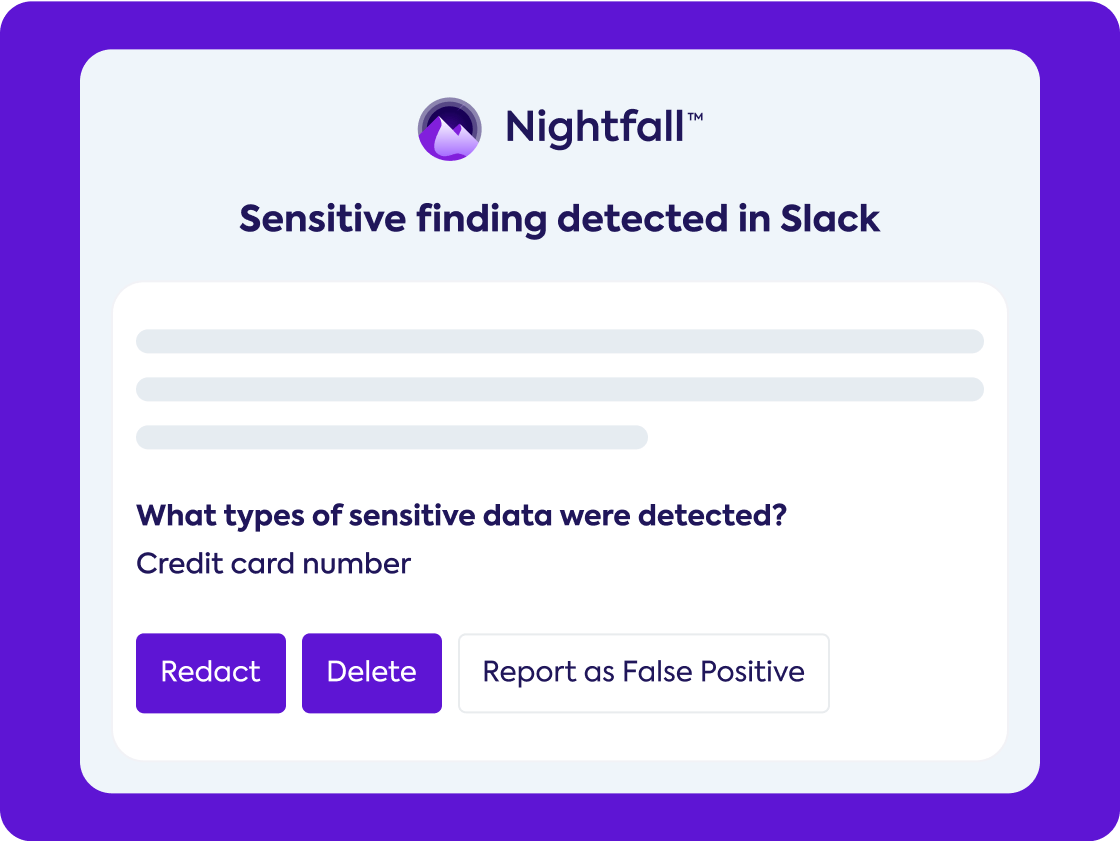This screenshot has height=841, width=1120.
Task: Click the Nightfall mountain logo icon
Action: 449,129
